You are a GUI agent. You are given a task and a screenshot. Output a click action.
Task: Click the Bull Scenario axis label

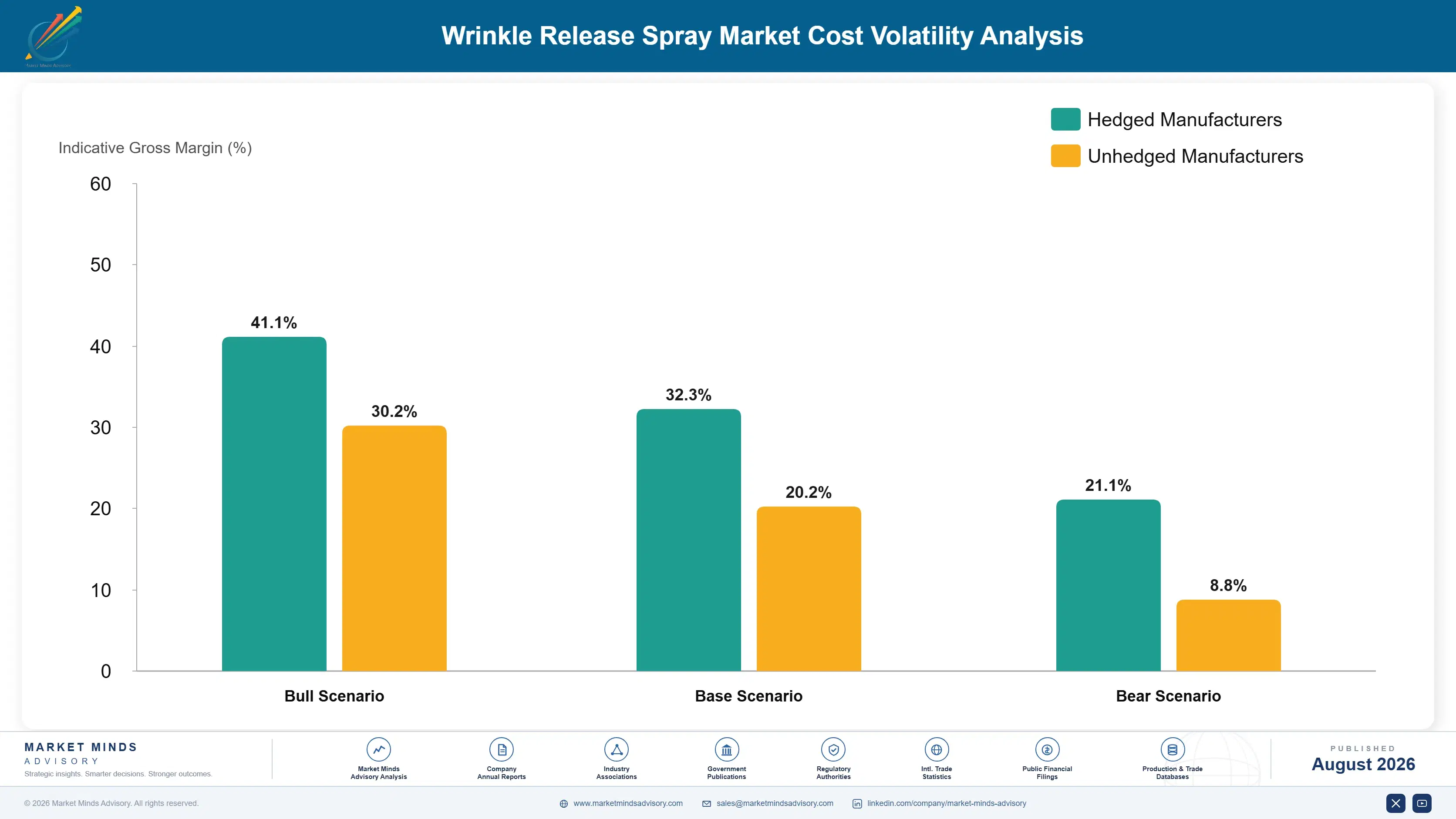tap(334, 696)
